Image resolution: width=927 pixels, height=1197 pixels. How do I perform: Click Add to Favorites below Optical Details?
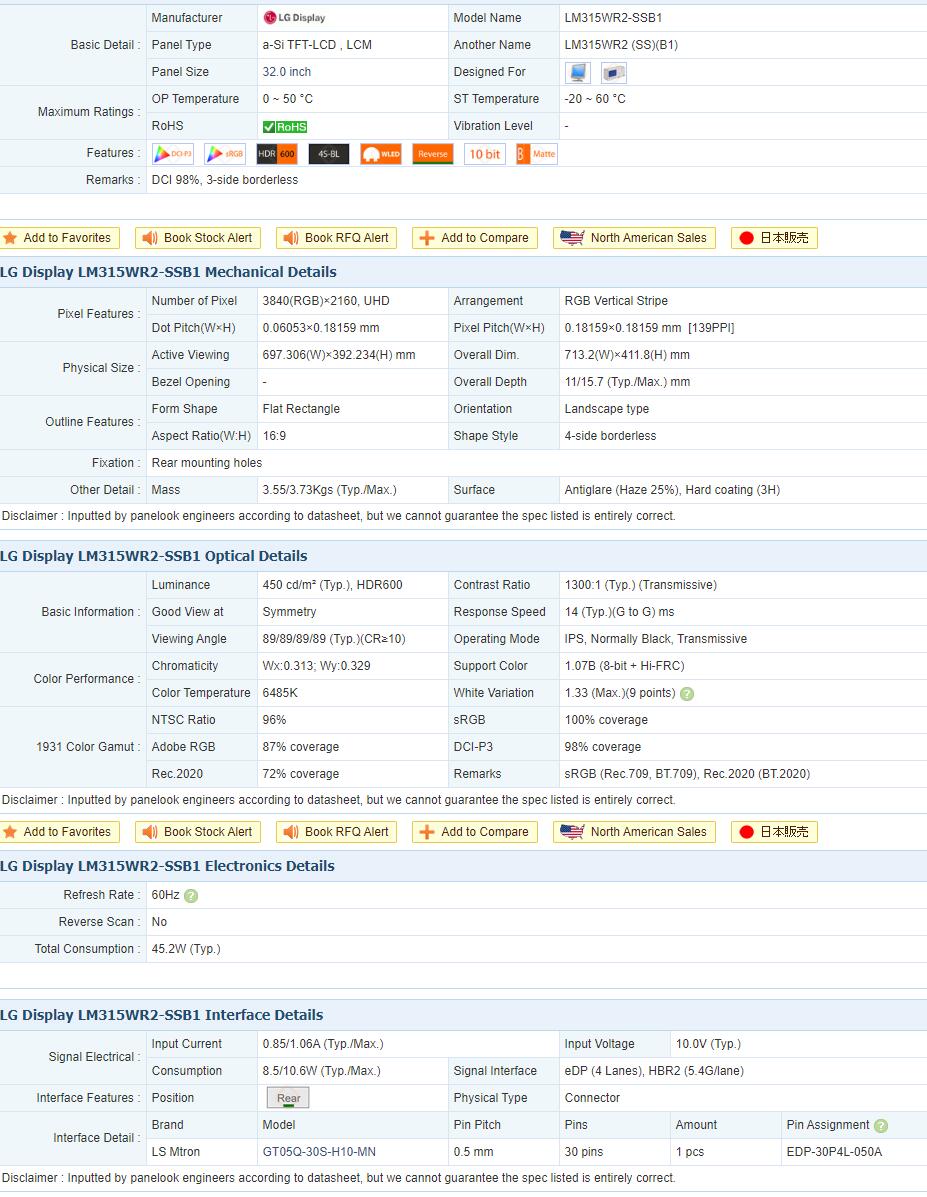[x=59, y=832]
